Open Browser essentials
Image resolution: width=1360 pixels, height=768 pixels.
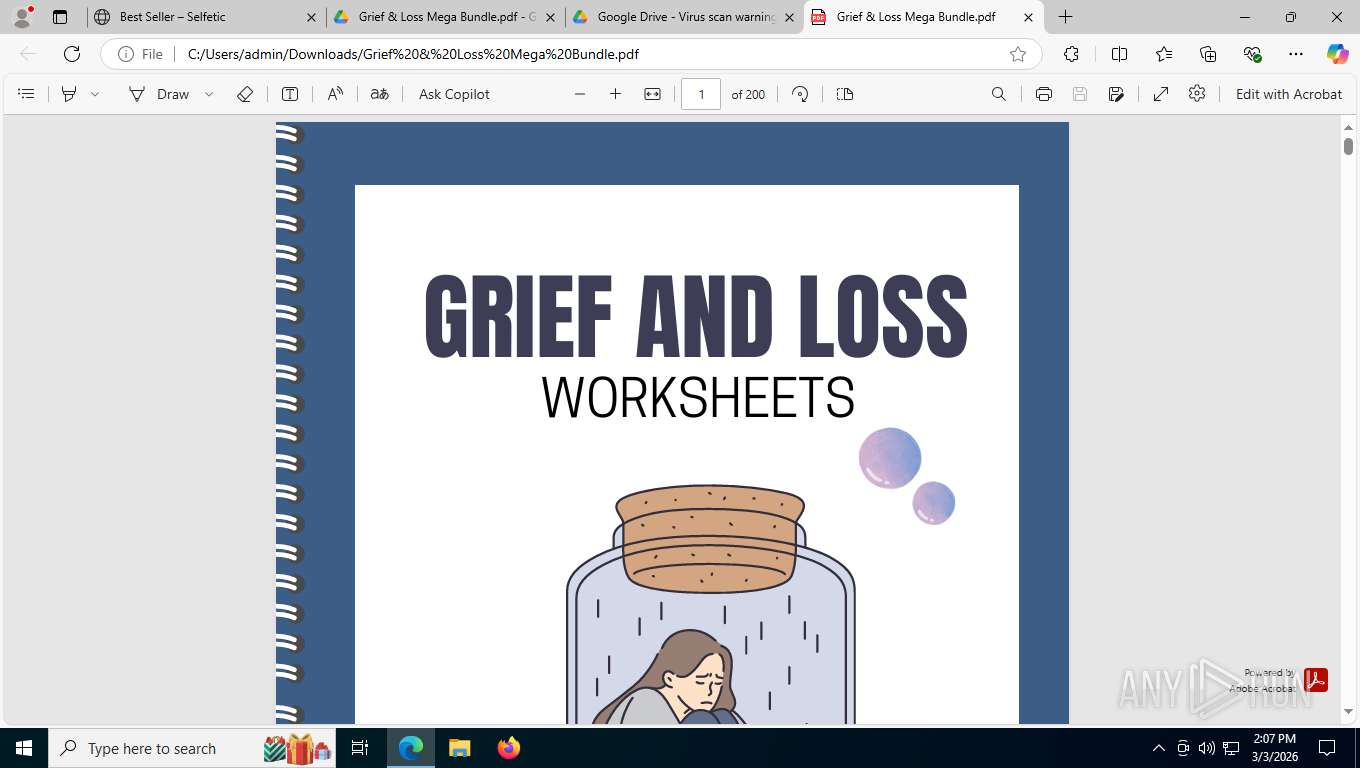1252,54
